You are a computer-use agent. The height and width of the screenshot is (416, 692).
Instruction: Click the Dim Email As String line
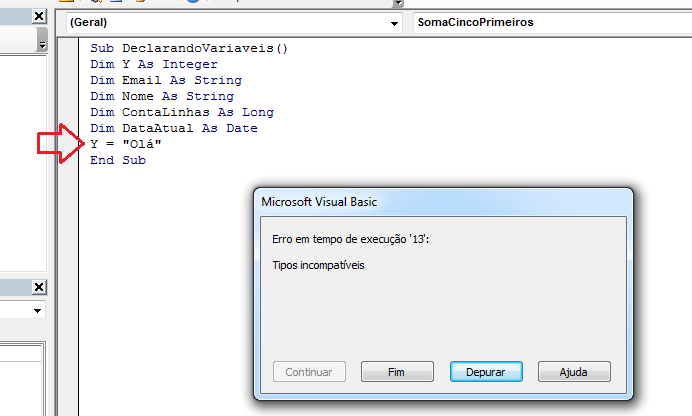(x=165, y=80)
